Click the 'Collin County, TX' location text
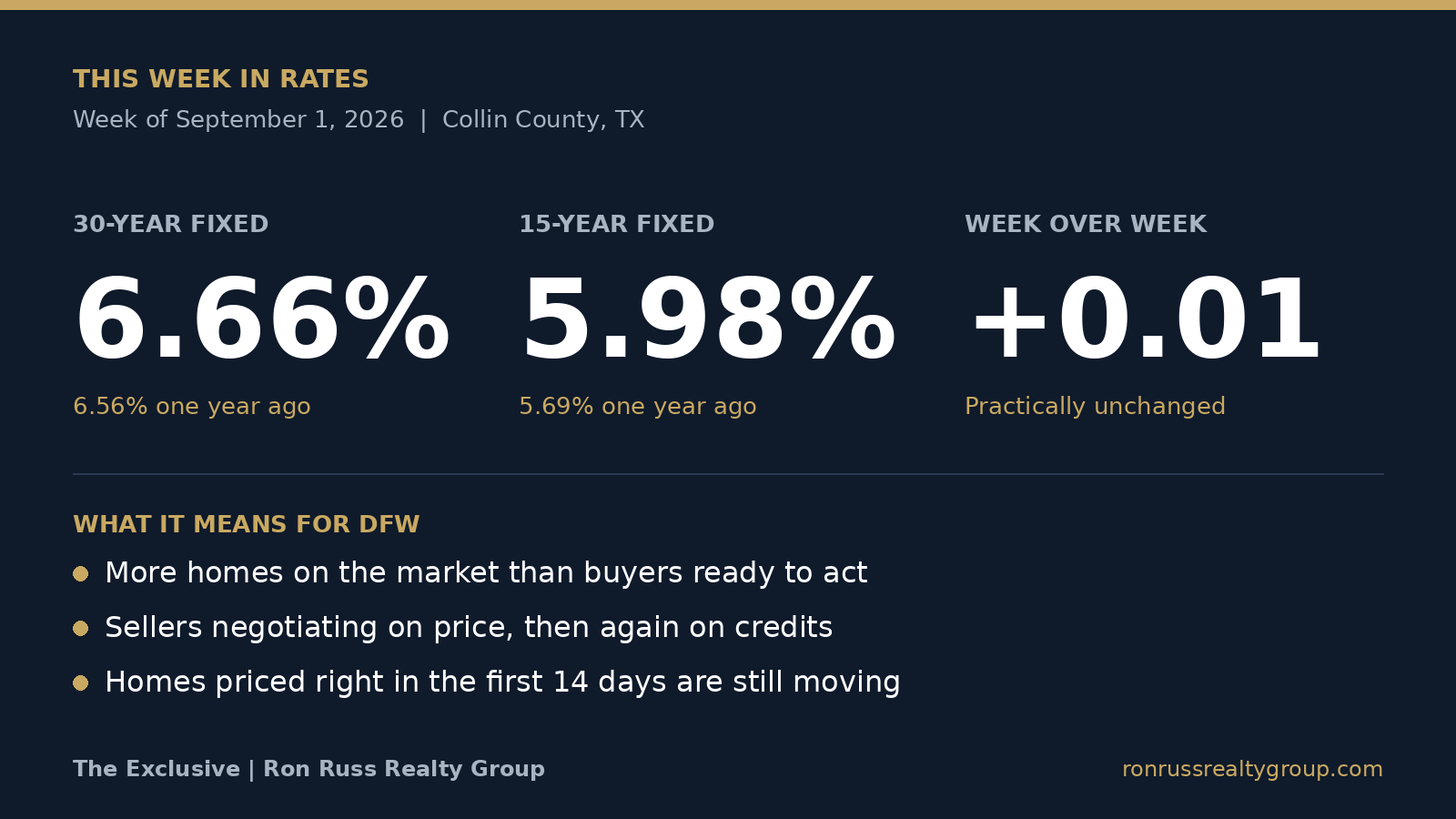This screenshot has width=1456, height=819. coord(543,120)
